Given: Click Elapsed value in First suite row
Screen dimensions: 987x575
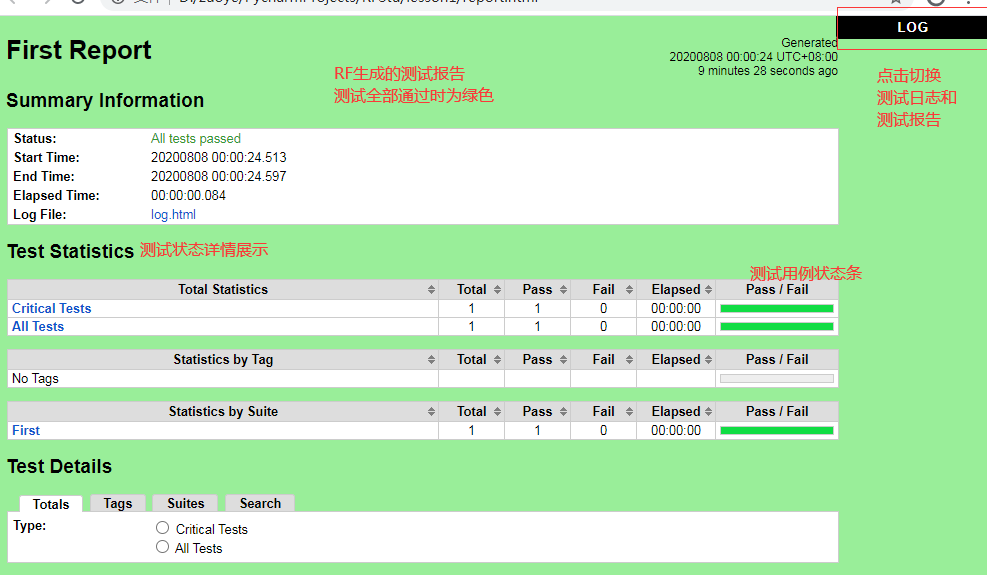Looking at the screenshot, I should pos(675,430).
